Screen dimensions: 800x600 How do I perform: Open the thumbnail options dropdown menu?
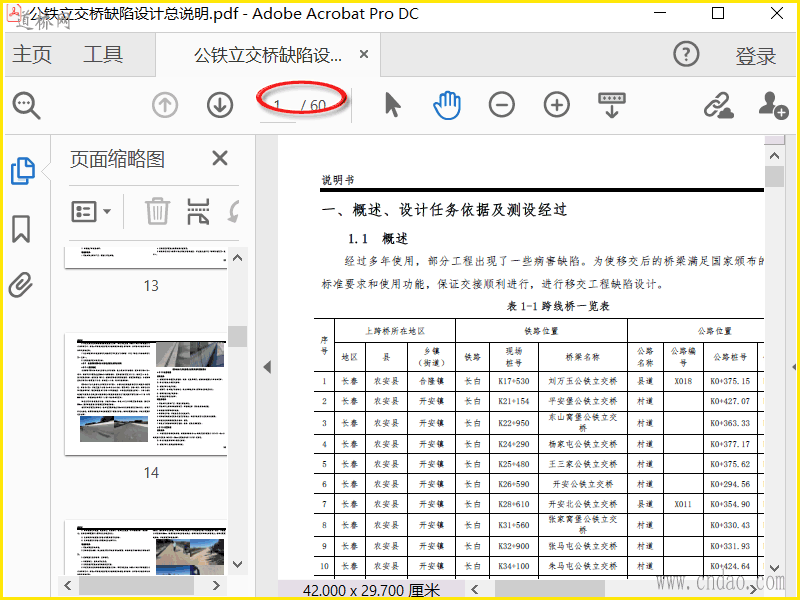click(x=91, y=211)
